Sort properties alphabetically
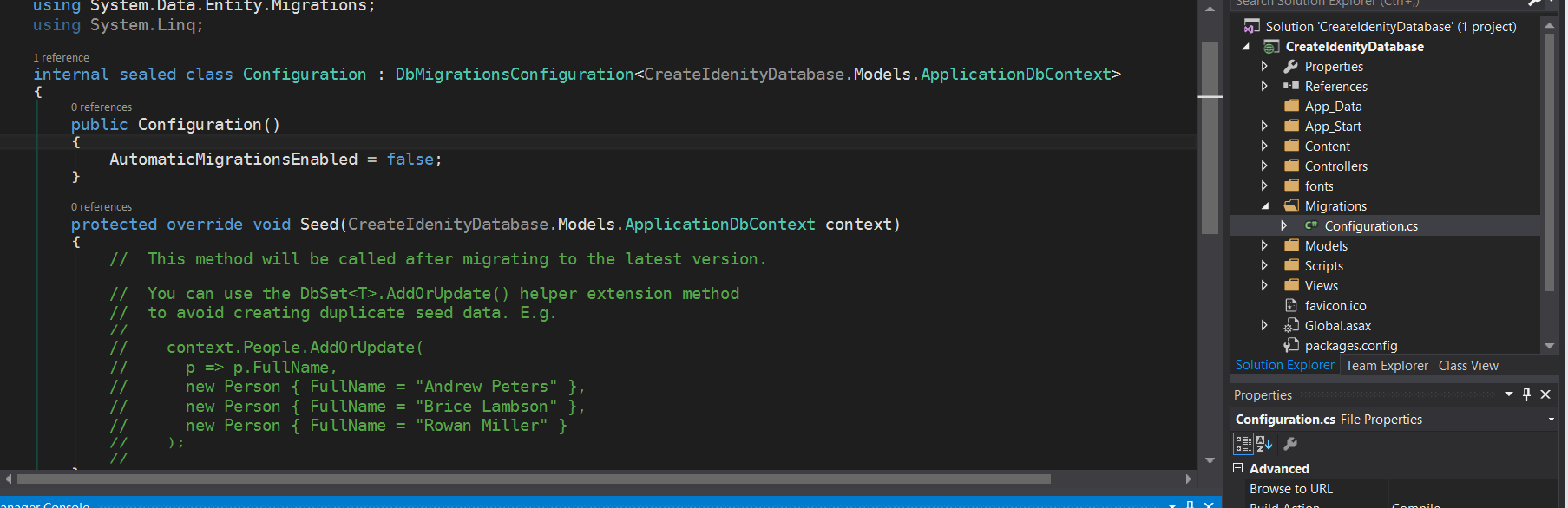Image resolution: width=1568 pixels, height=508 pixels. [1264, 444]
